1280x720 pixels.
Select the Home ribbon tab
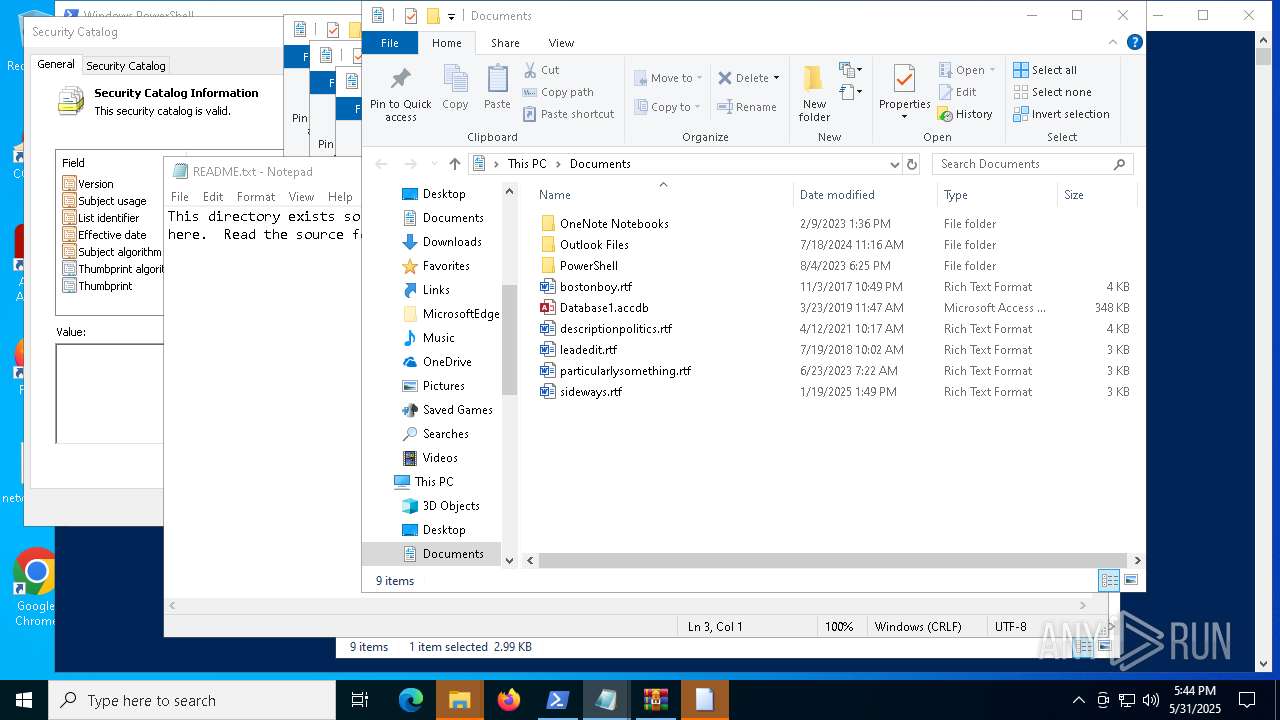pos(446,43)
